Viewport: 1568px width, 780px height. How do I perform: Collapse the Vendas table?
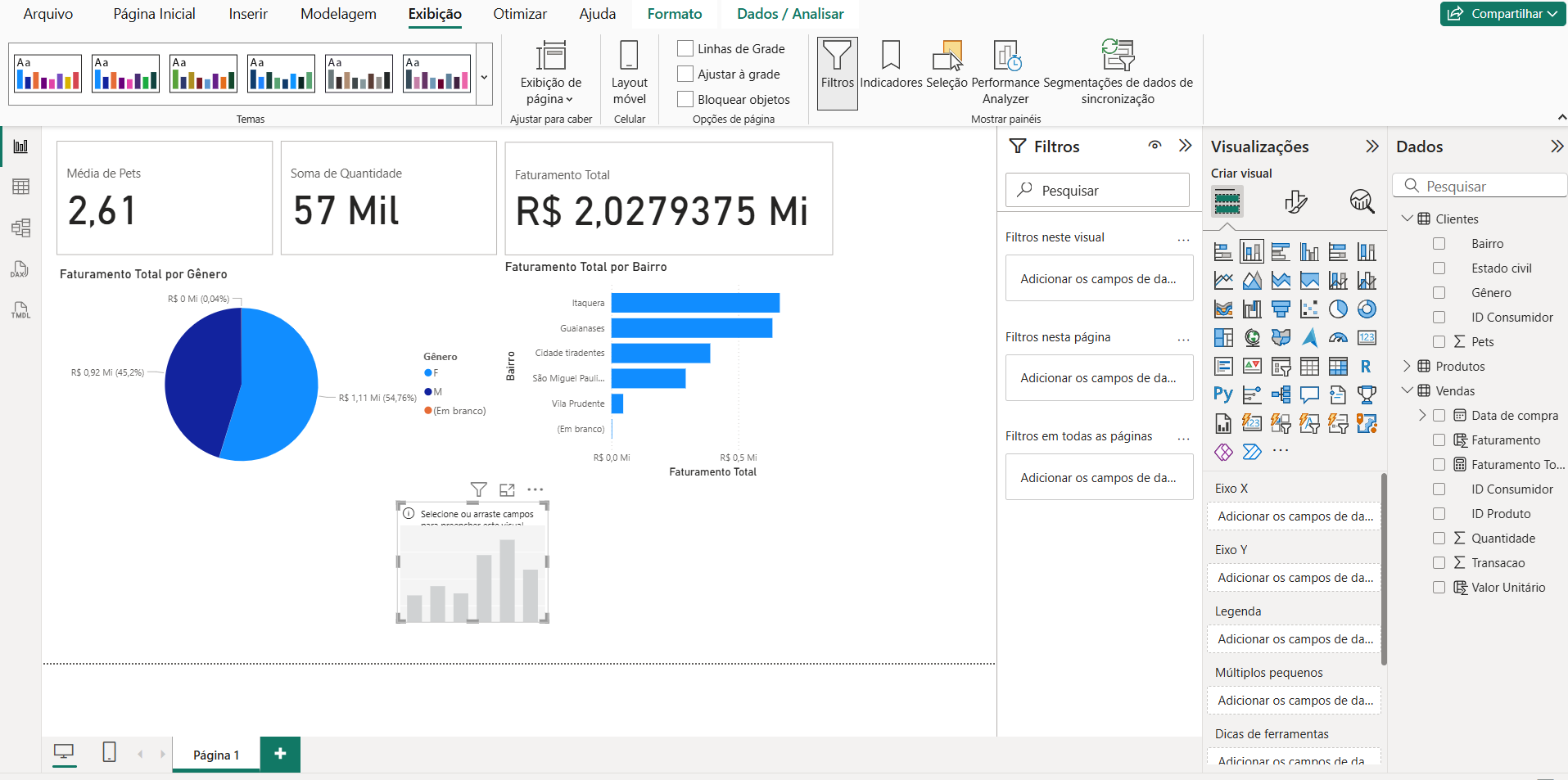point(1407,390)
